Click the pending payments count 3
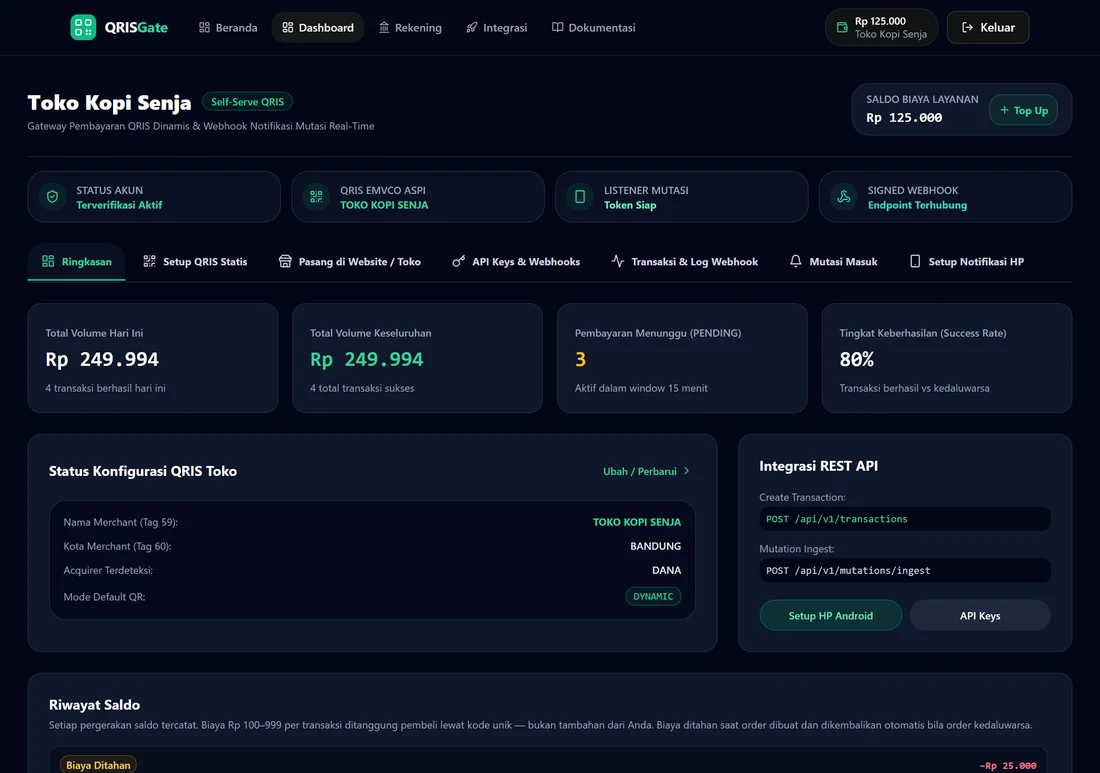The image size is (1100, 773). pyautogui.click(x=580, y=360)
